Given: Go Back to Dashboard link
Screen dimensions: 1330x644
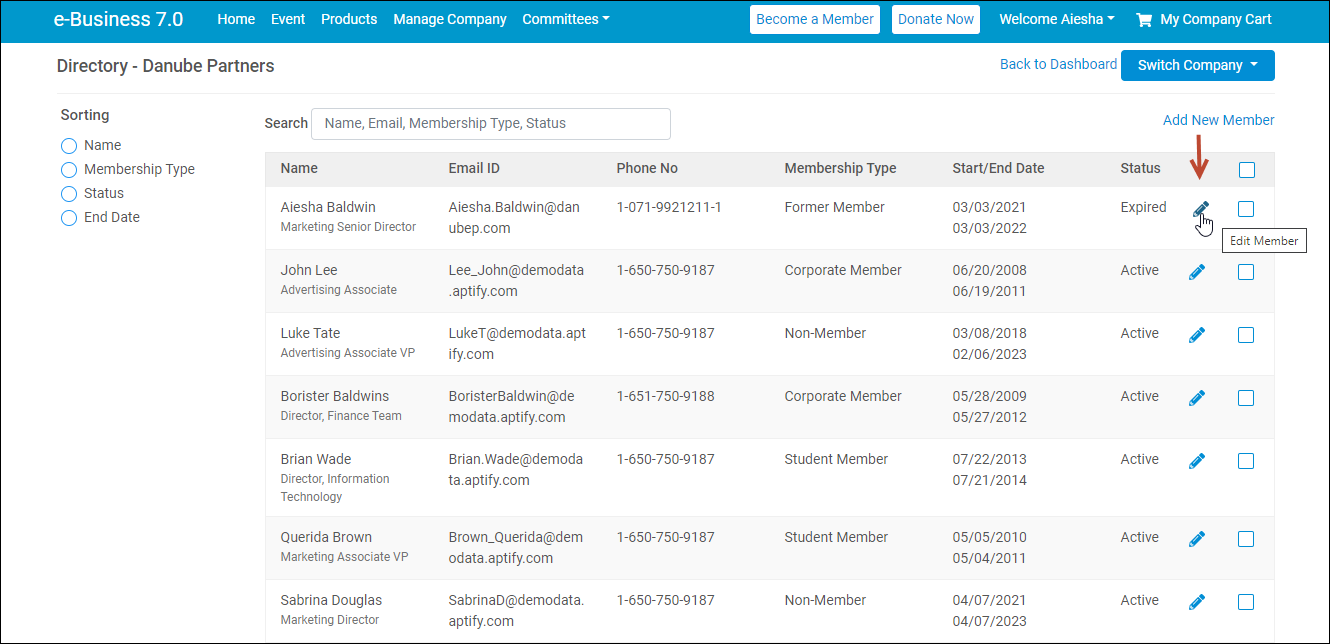Looking at the screenshot, I should pyautogui.click(x=1058, y=64).
